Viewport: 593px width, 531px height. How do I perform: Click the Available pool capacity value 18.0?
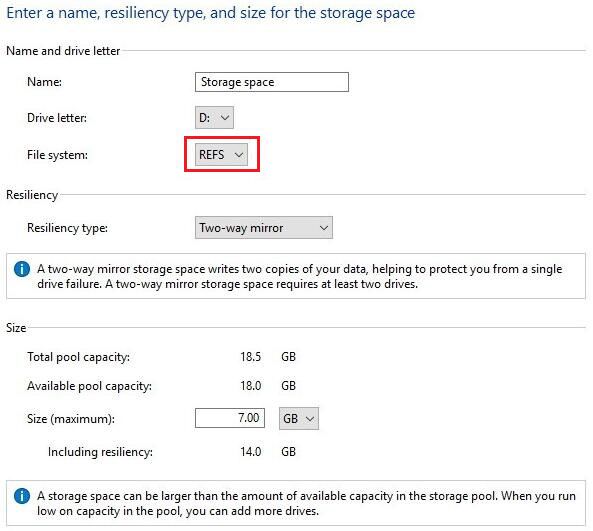[x=250, y=386]
